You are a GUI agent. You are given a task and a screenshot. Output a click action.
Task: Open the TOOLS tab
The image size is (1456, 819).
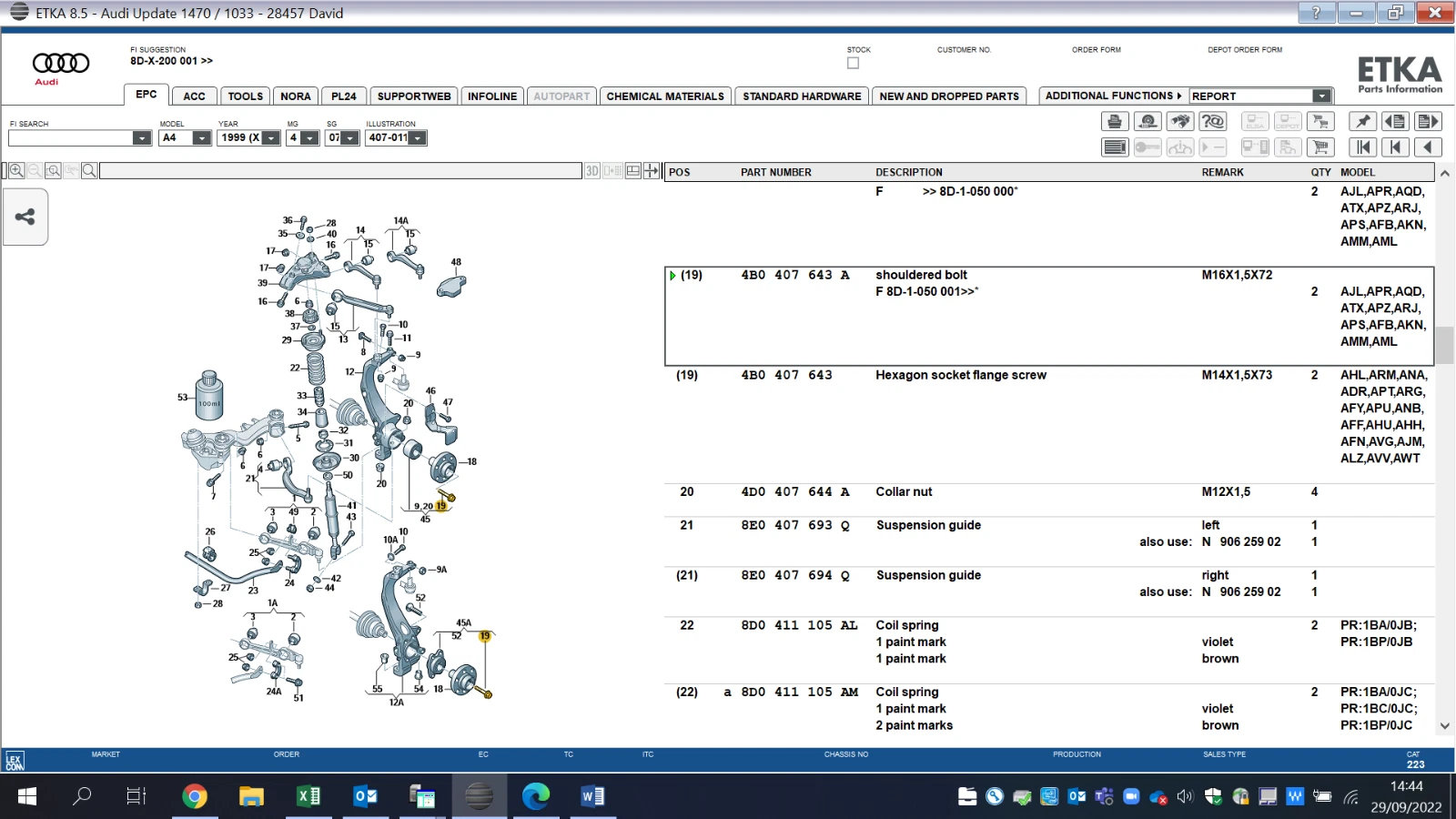[245, 96]
